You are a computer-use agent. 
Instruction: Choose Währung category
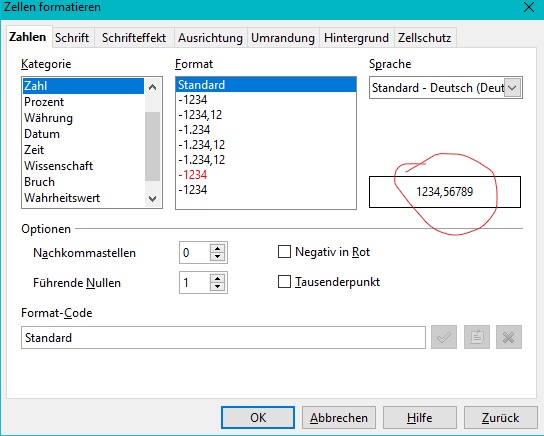(x=83, y=118)
